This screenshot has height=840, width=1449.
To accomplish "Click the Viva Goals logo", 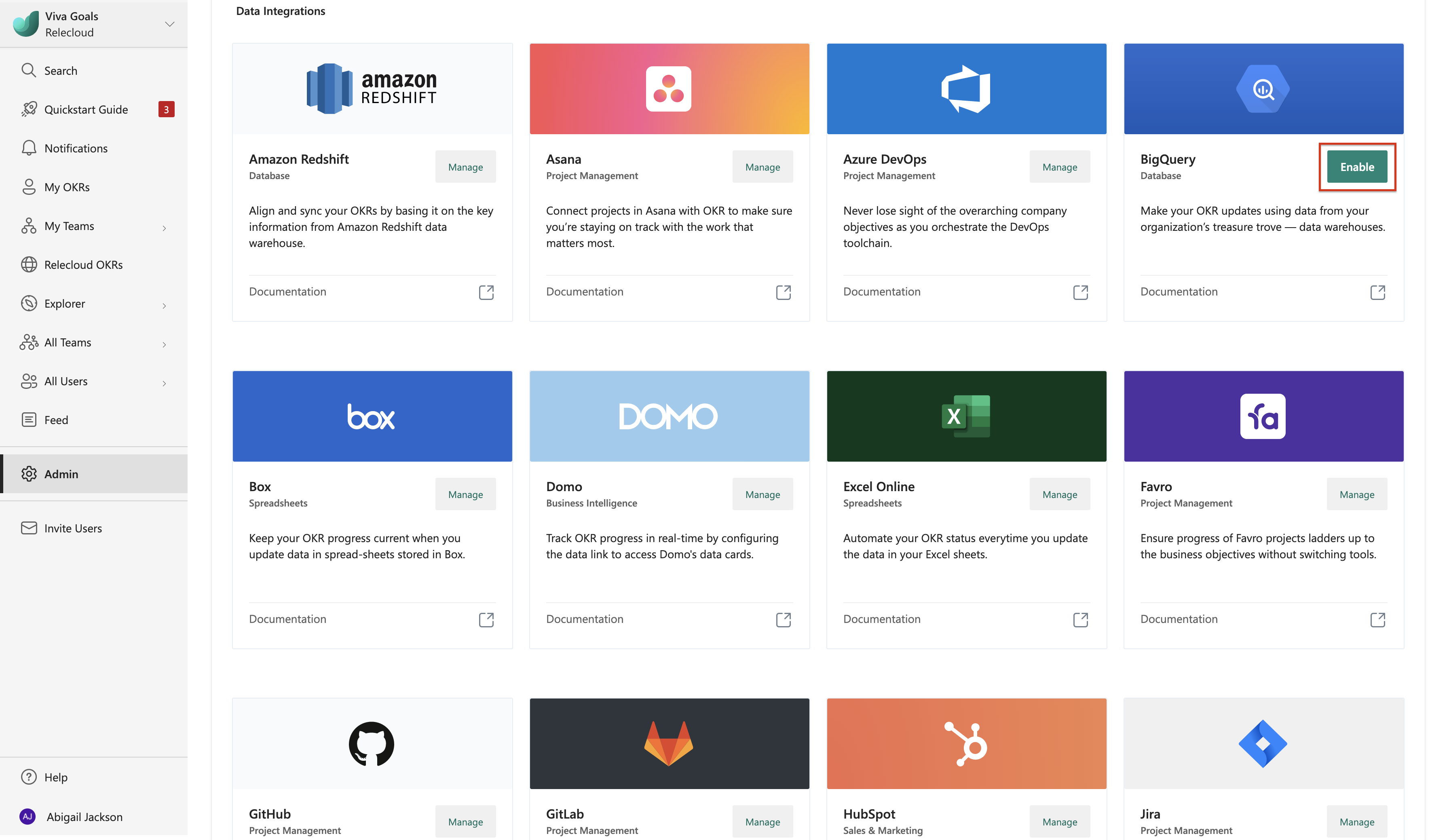I will click(26, 24).
